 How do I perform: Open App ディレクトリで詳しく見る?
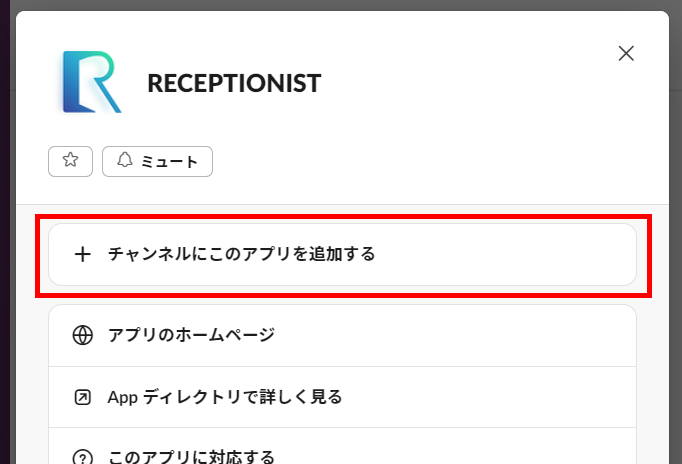click(x=225, y=397)
